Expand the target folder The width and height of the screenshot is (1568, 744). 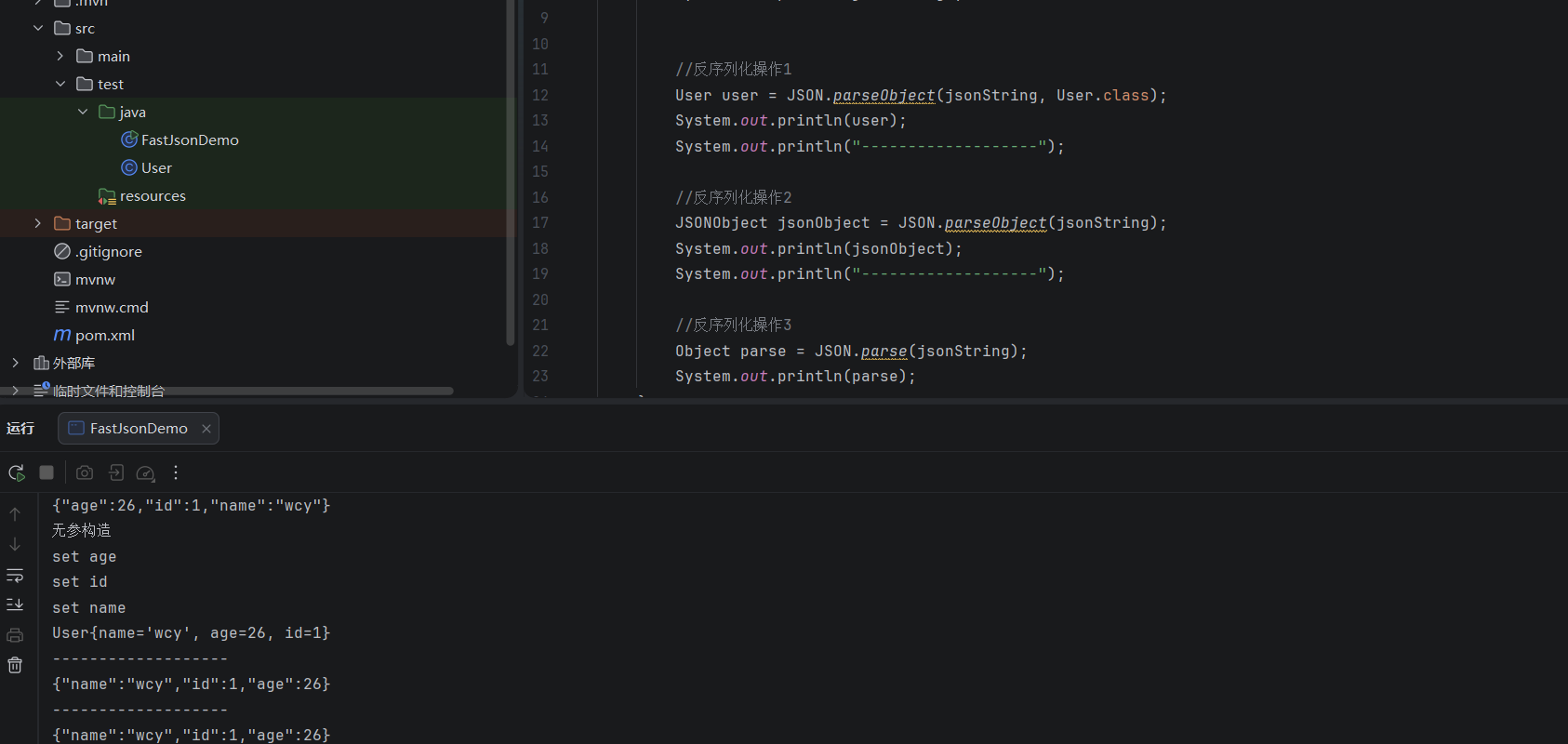coord(38,223)
